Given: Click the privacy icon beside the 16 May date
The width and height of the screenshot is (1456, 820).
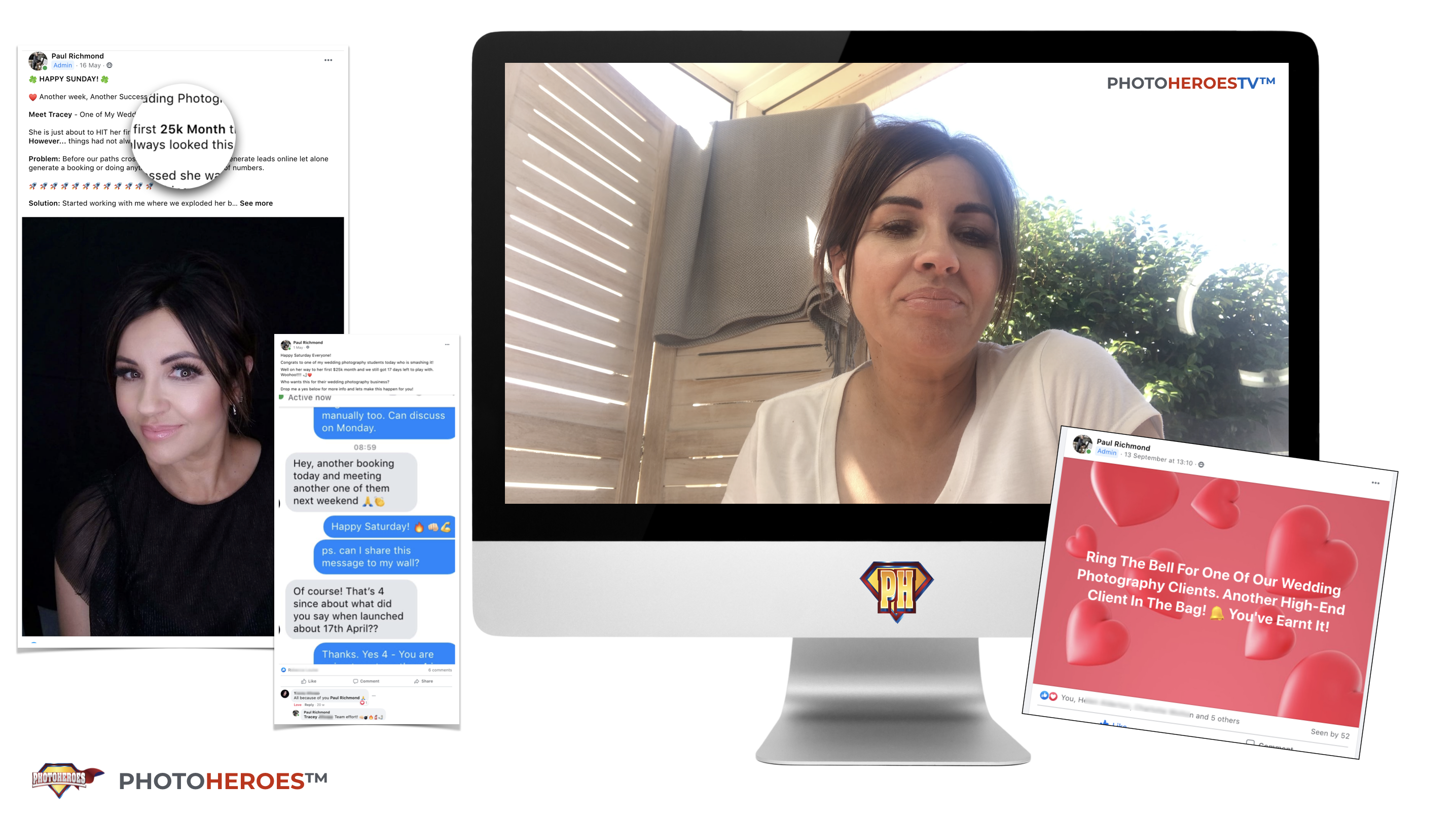Looking at the screenshot, I should (110, 65).
